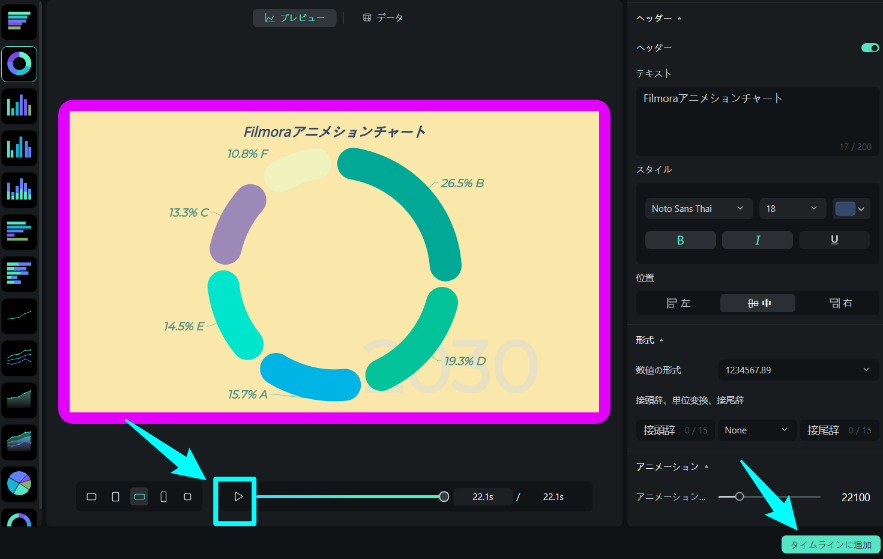Screen dimensions: 883x559
Task: Select the single line chart icon
Action: pyautogui.click(x=19, y=316)
